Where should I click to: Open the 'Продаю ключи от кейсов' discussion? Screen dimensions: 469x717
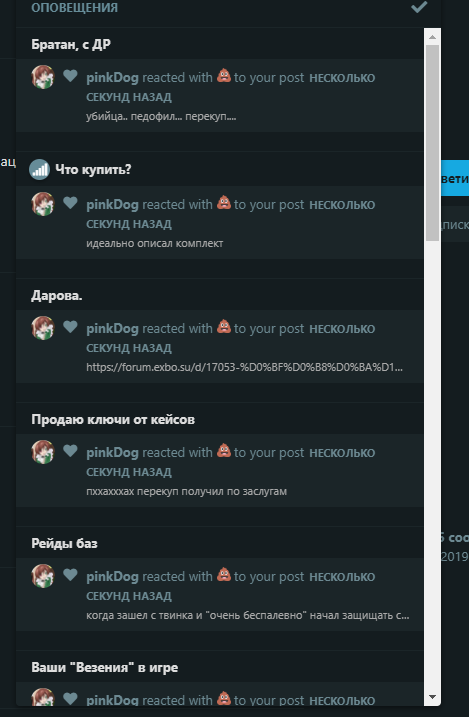coord(113,419)
